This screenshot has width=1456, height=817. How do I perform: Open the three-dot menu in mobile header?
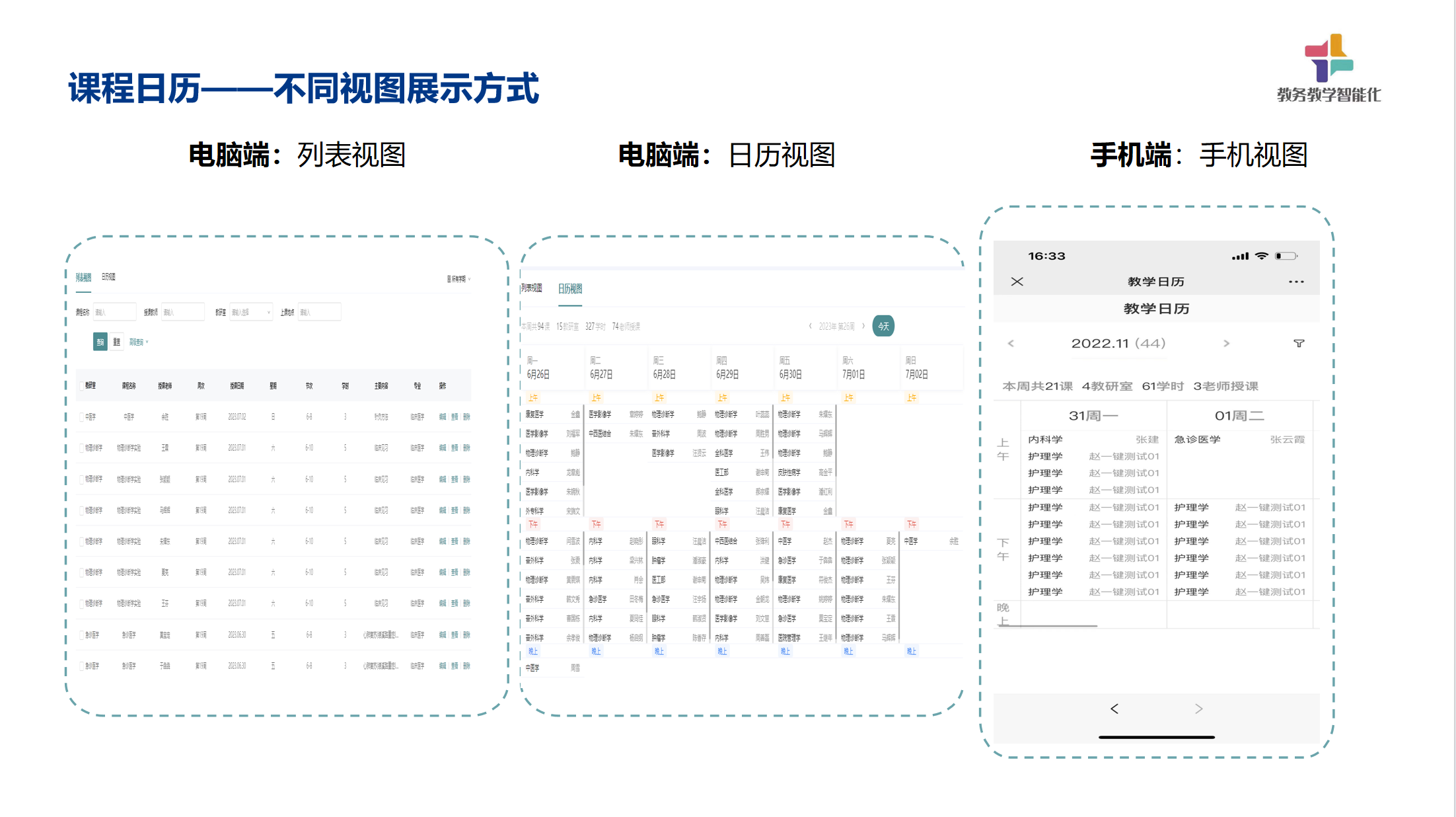pyautogui.click(x=1295, y=282)
